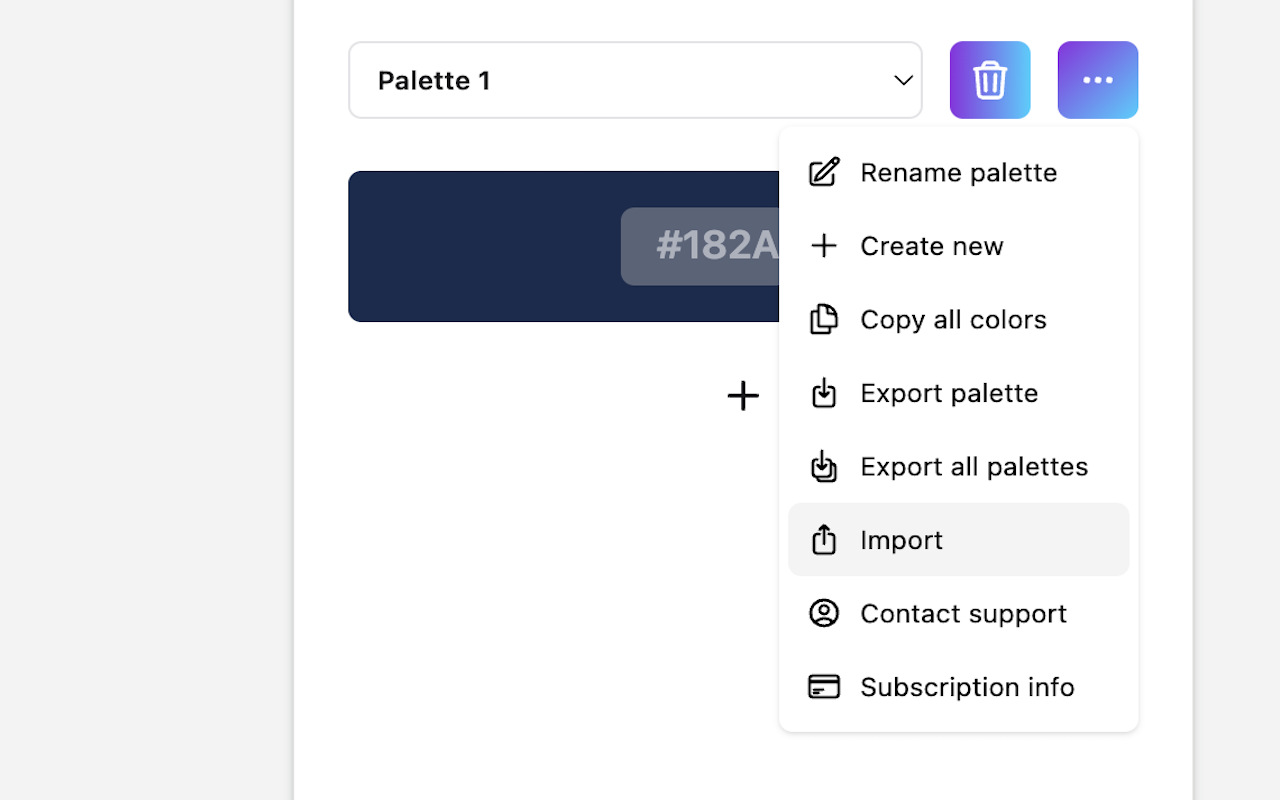The height and width of the screenshot is (800, 1280).
Task: Open the ellipsis options menu
Action: tap(1098, 80)
